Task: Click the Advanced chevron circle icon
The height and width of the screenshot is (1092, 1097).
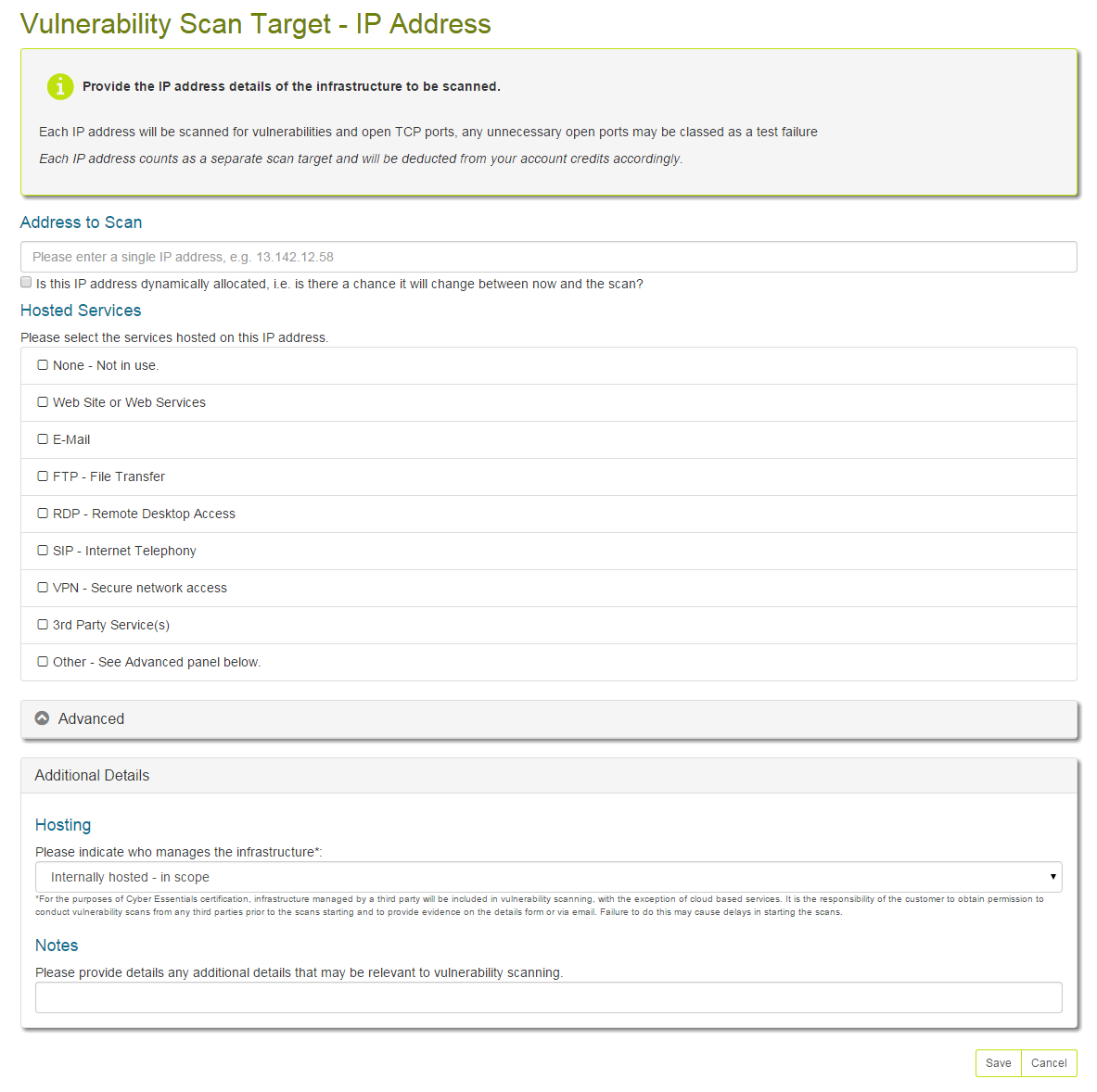Action: 42,718
